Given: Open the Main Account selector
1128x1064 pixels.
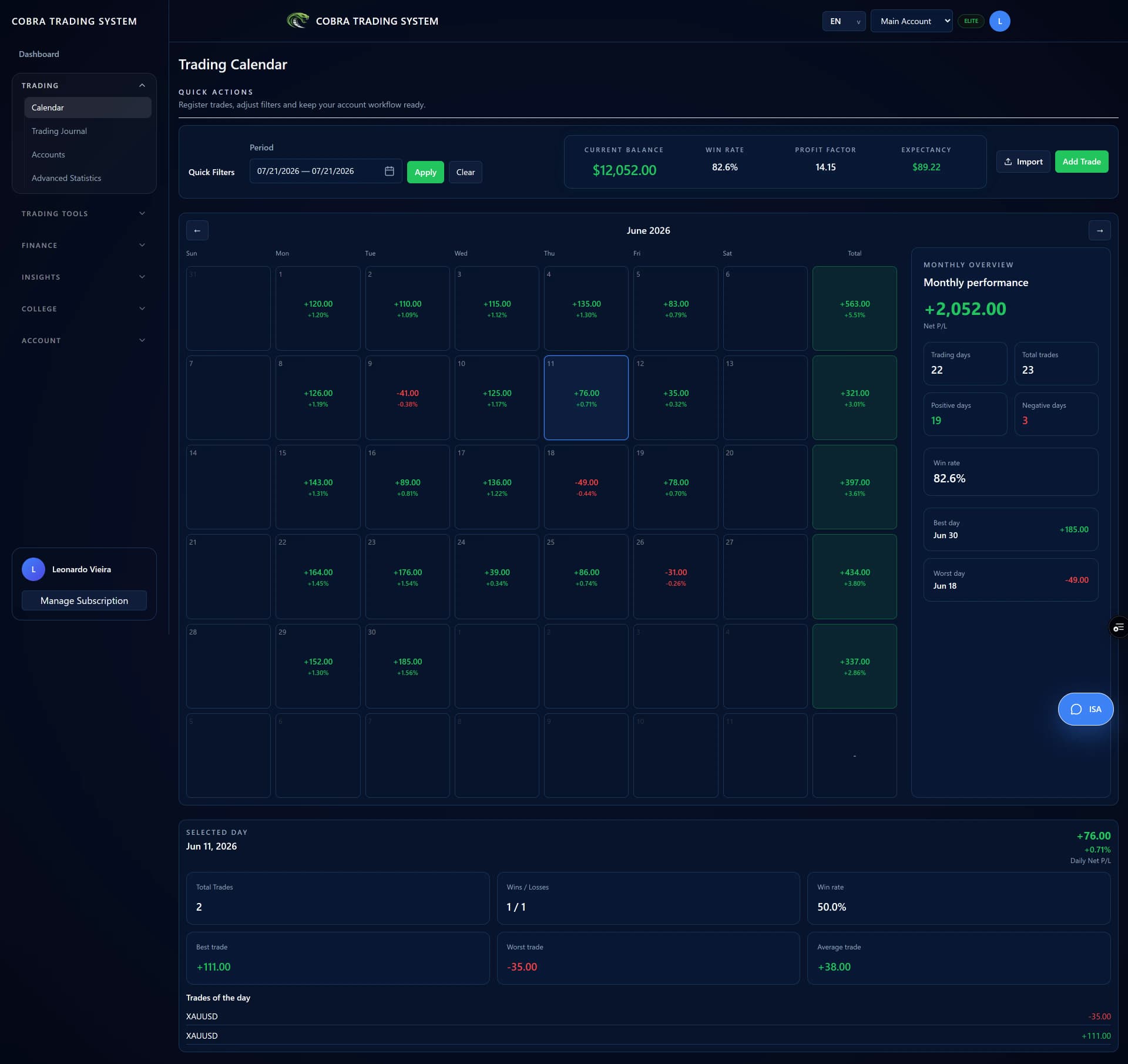Looking at the screenshot, I should click(x=911, y=21).
